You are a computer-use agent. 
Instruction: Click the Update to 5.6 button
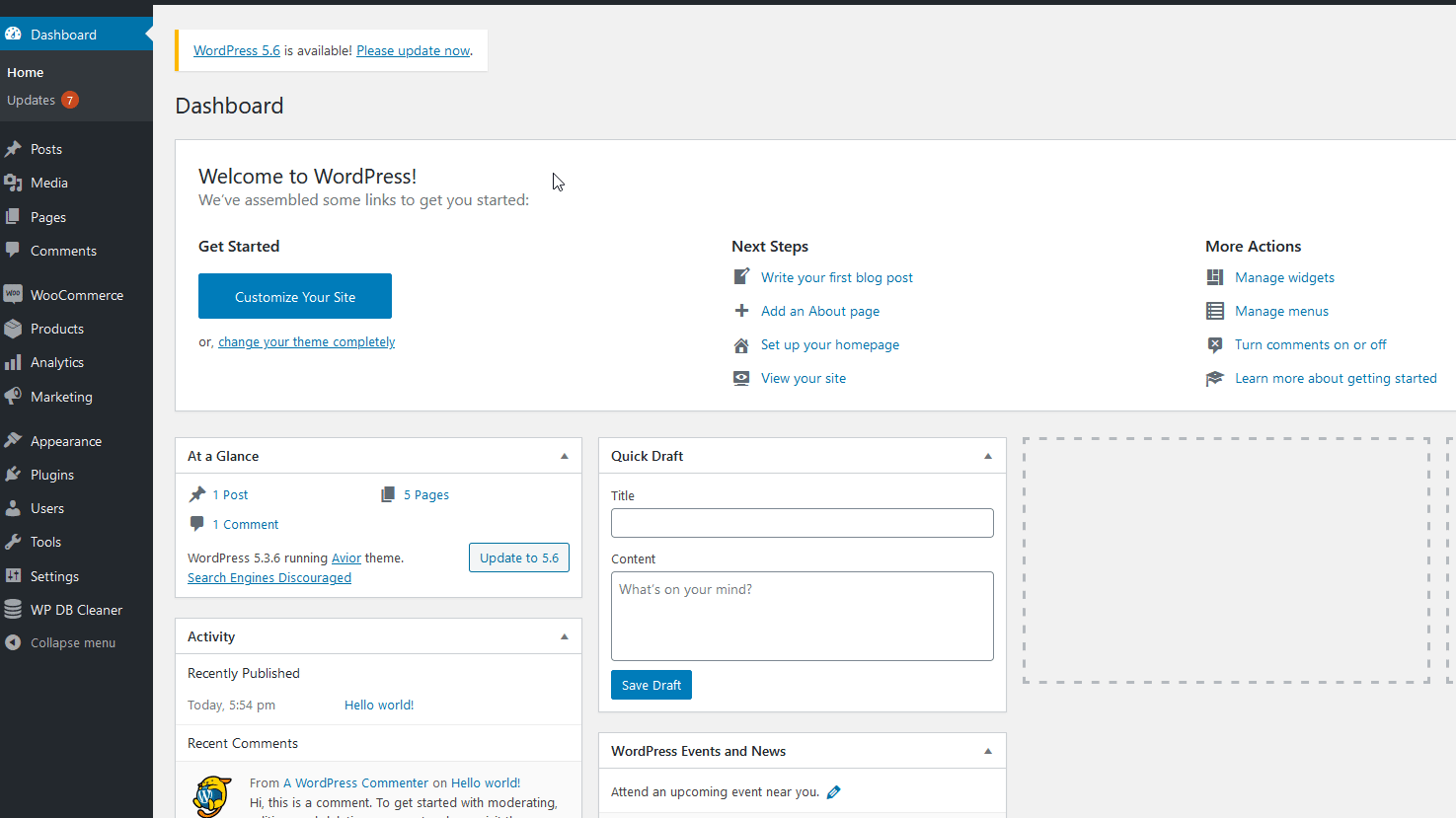pos(519,558)
